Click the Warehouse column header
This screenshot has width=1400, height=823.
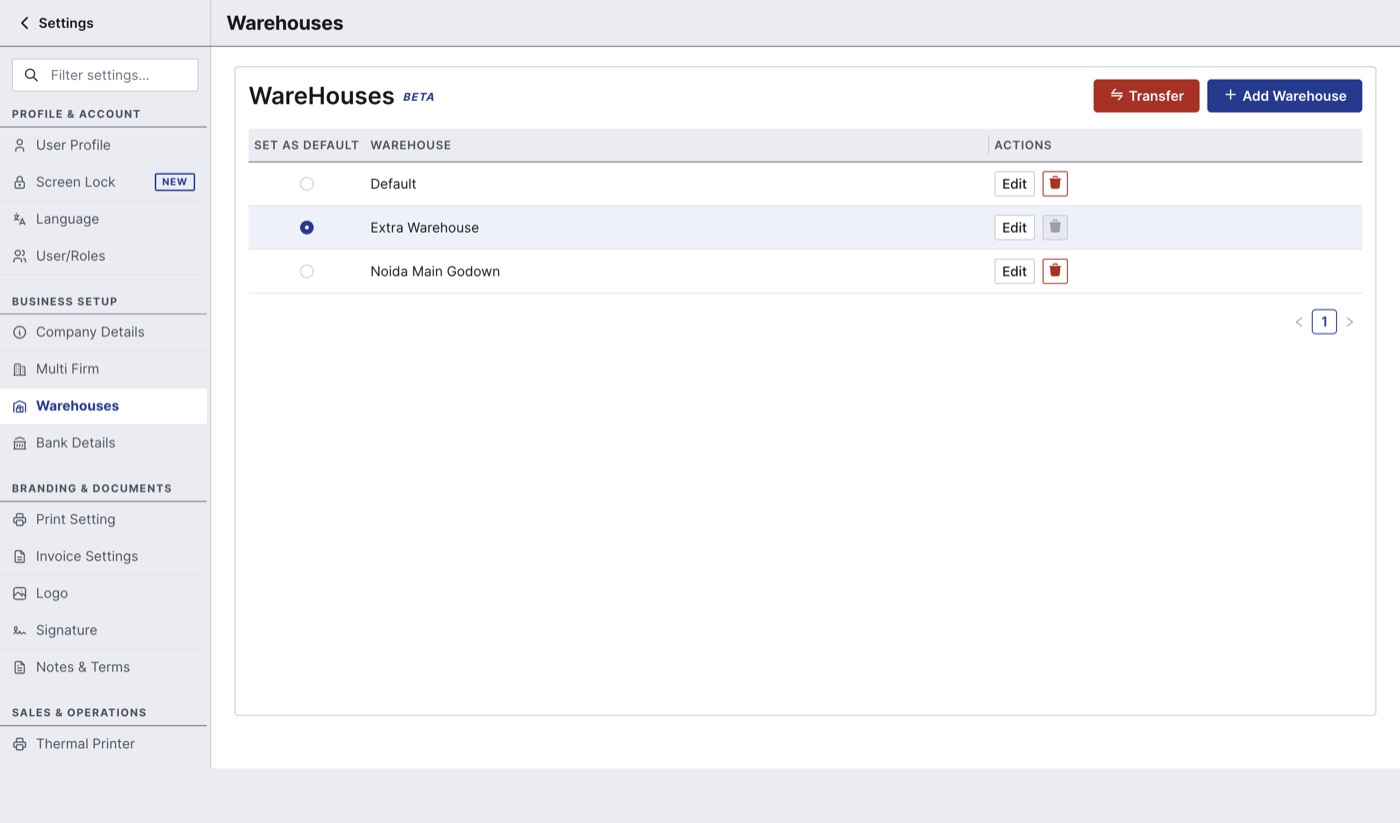(x=411, y=145)
